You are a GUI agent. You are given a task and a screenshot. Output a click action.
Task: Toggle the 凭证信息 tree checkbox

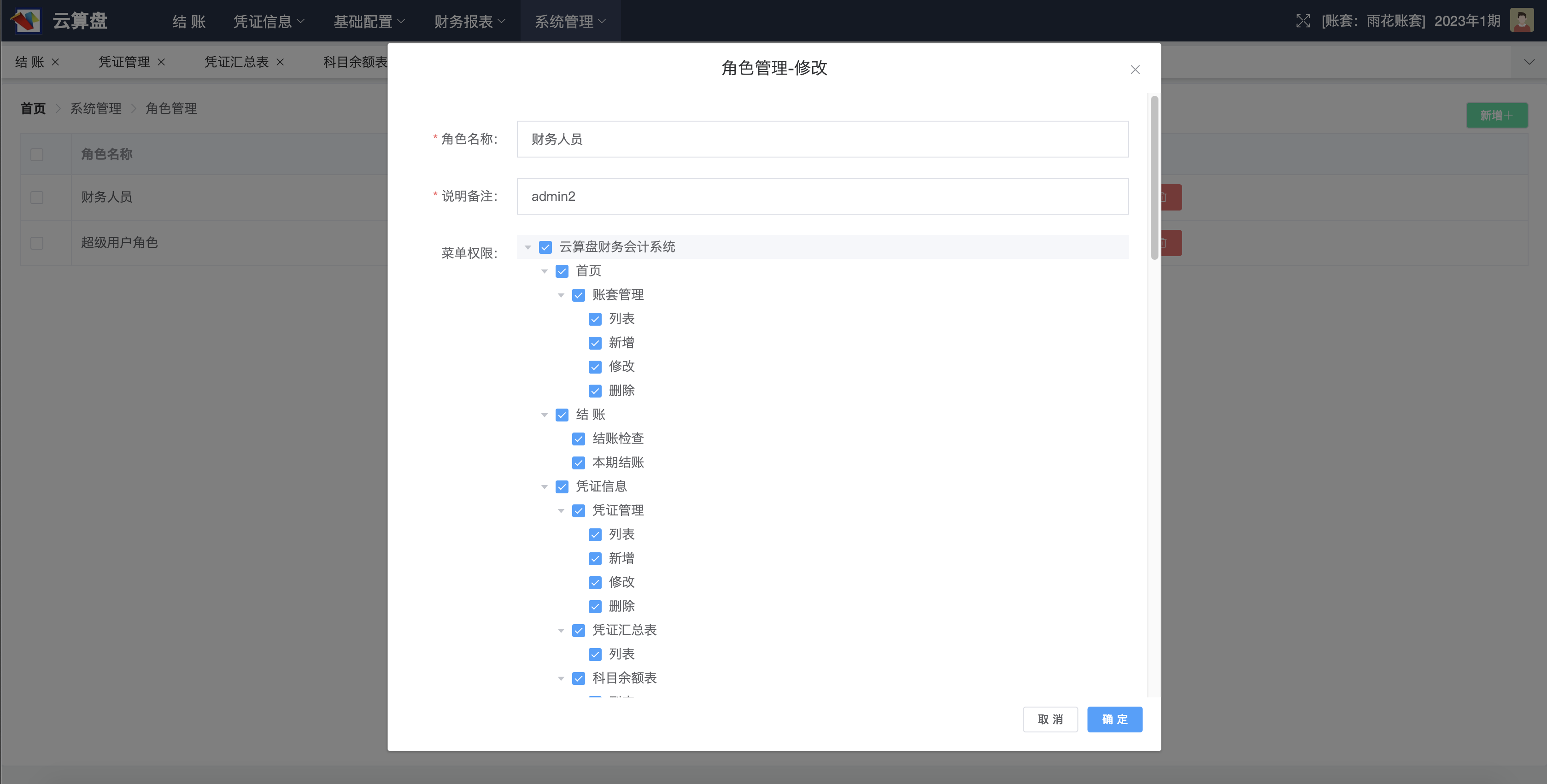(562, 487)
